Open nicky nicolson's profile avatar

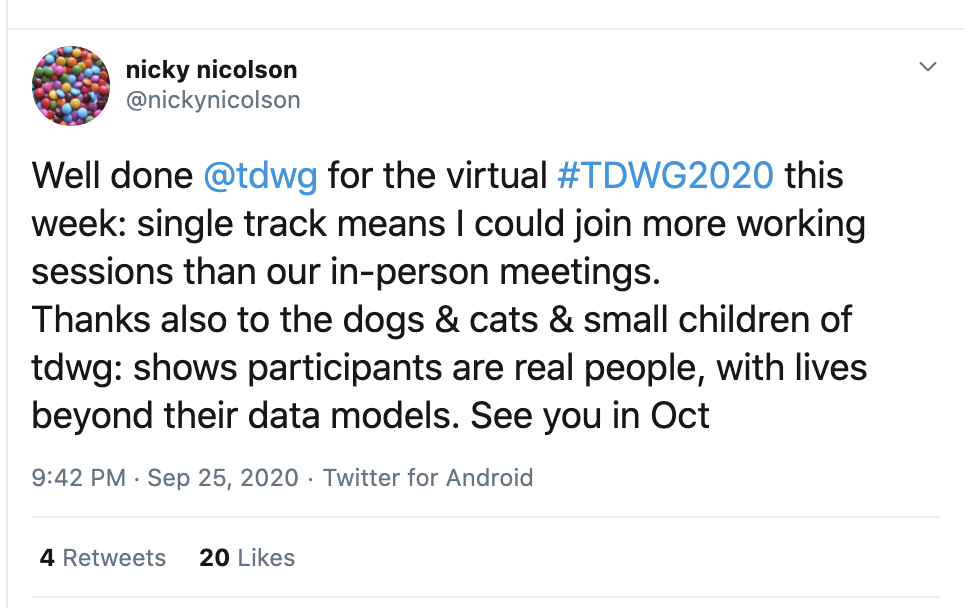(x=70, y=85)
